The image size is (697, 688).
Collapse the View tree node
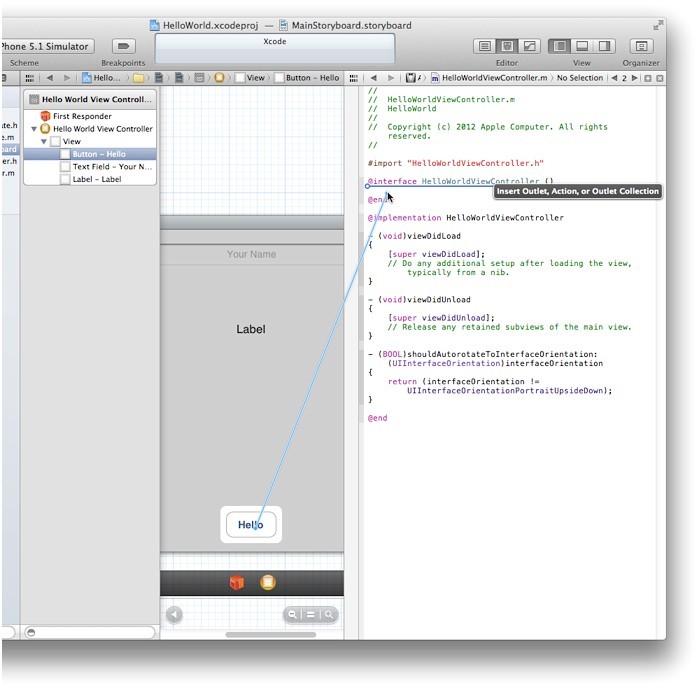pyautogui.click(x=44, y=142)
